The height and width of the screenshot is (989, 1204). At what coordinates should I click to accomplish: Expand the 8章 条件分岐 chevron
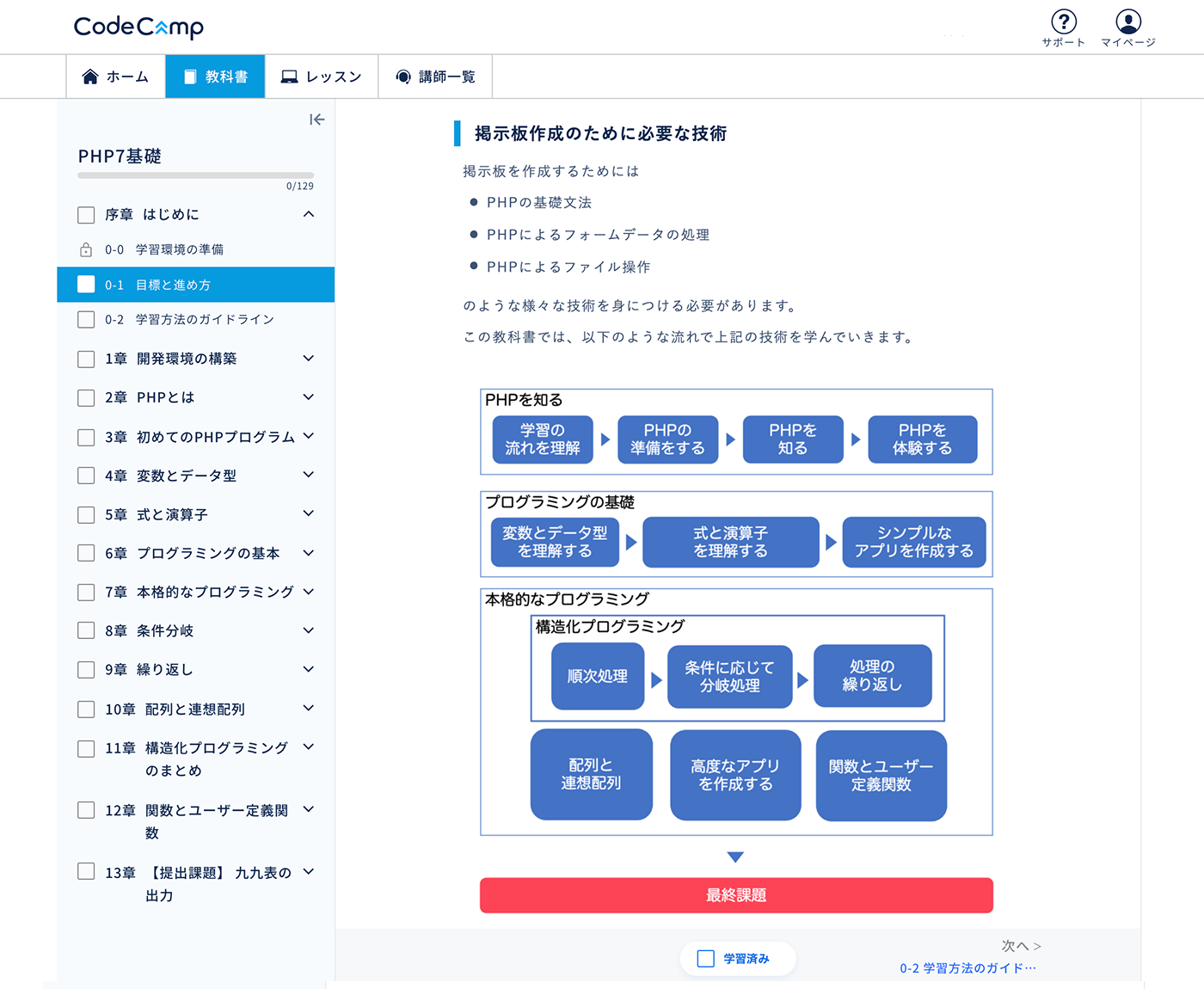coord(309,630)
